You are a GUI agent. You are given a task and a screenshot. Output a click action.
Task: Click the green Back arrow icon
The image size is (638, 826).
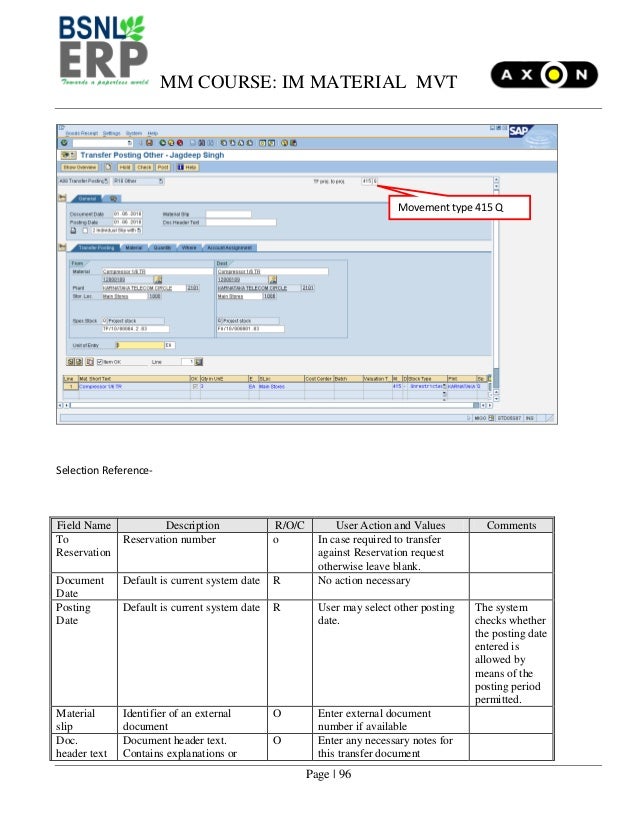163,143
